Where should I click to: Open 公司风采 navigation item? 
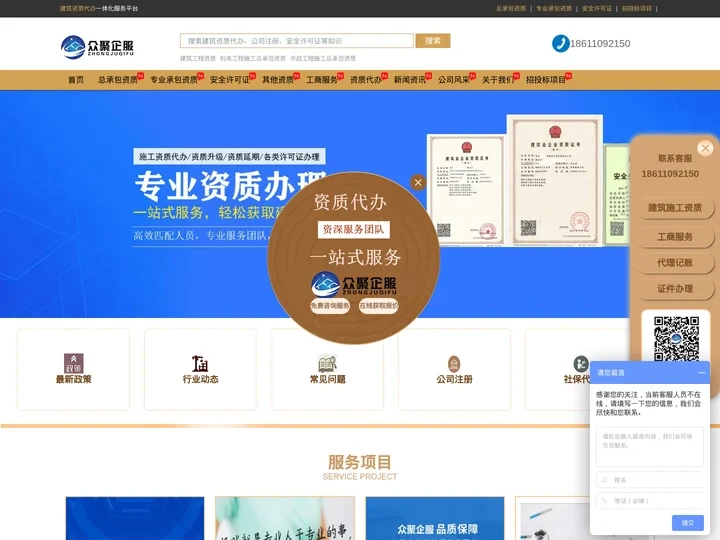(x=454, y=80)
